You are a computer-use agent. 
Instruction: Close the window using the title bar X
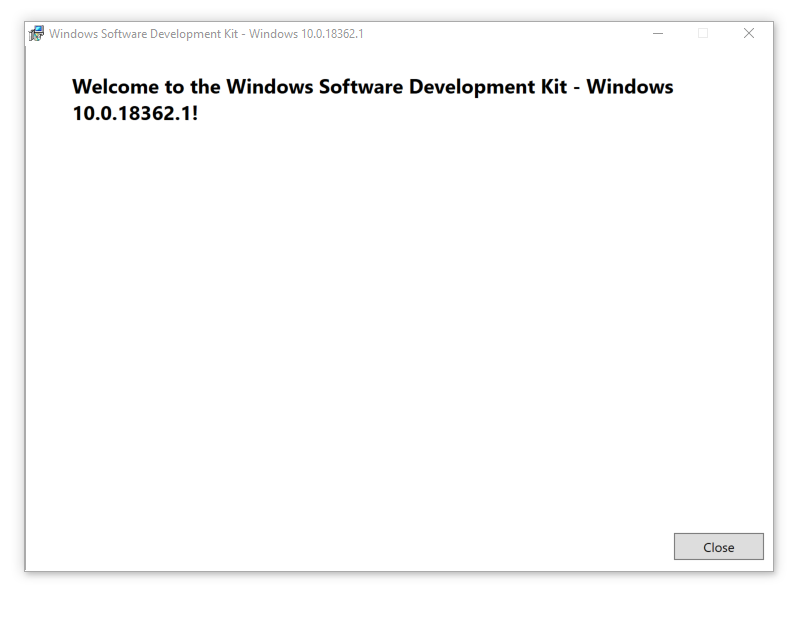[748, 33]
